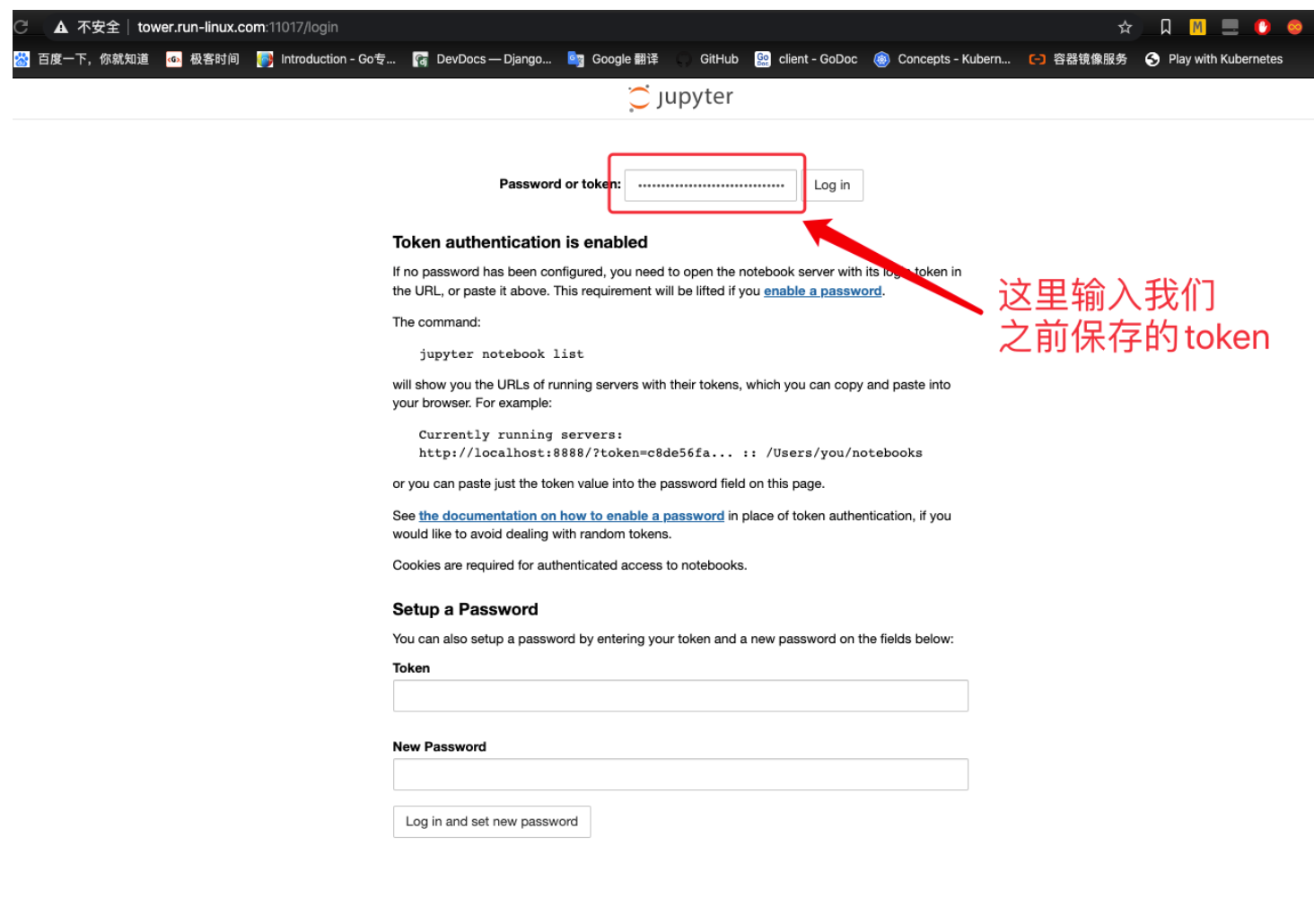Click the yellow M extension icon

tap(1197, 27)
